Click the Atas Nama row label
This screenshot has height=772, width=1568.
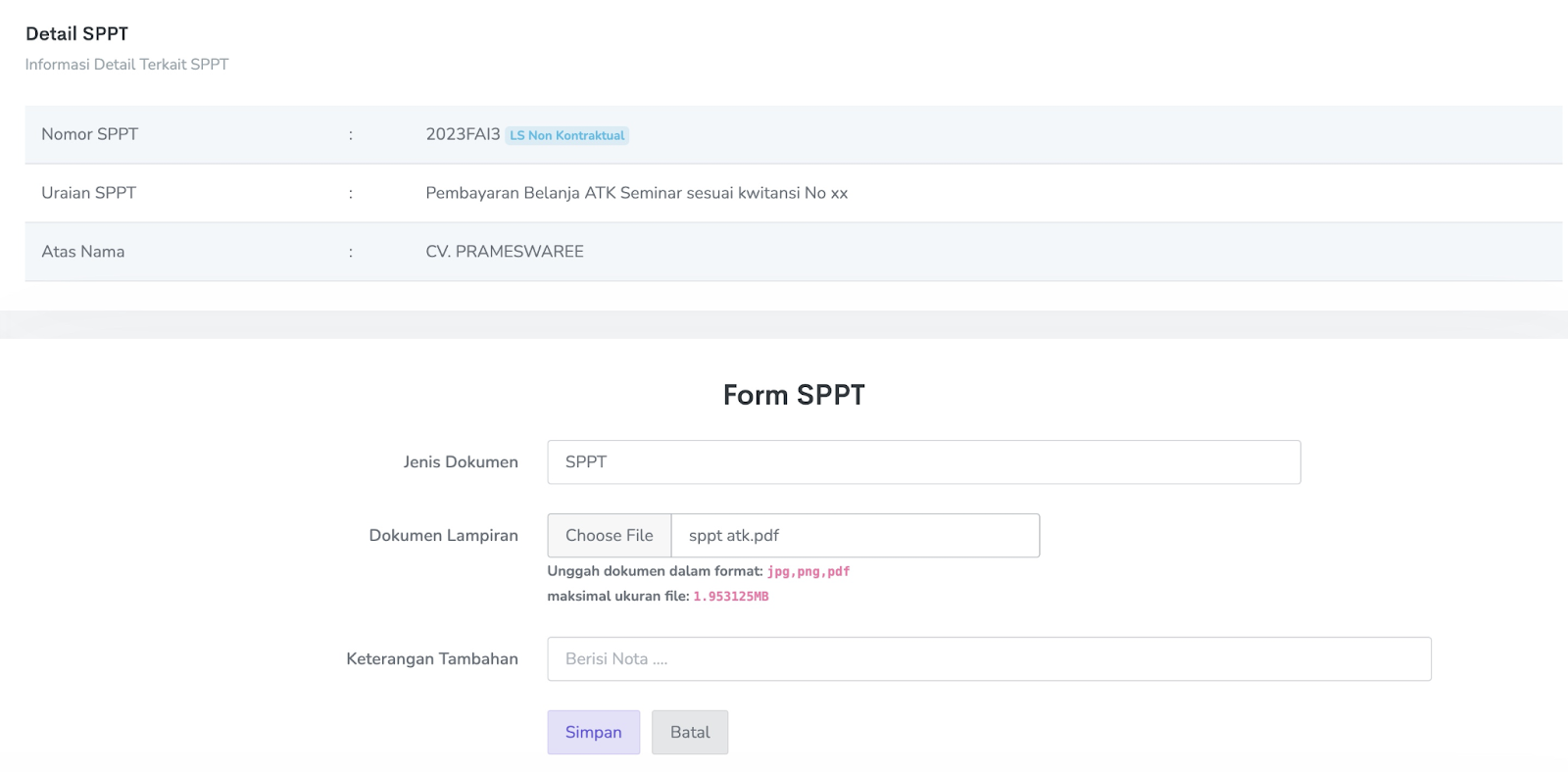point(82,252)
